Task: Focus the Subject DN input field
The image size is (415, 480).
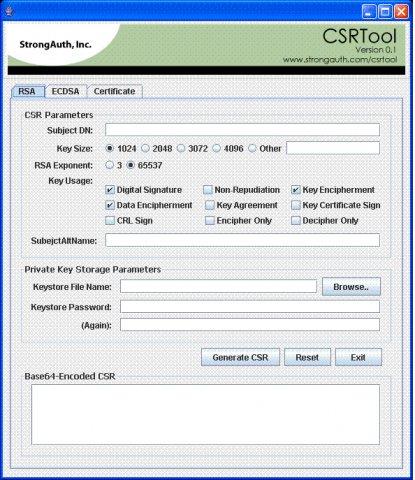Action: (242, 130)
